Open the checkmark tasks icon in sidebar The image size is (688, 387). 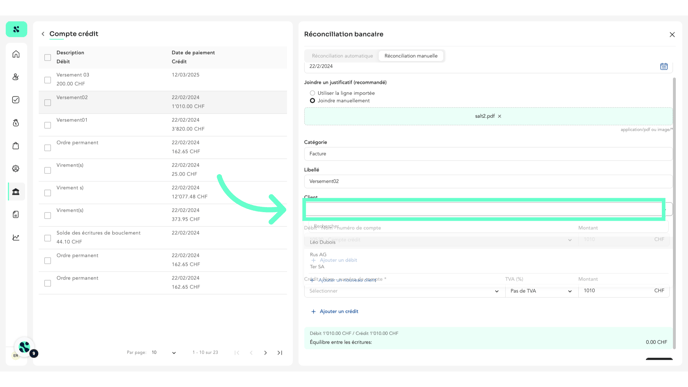point(16,100)
